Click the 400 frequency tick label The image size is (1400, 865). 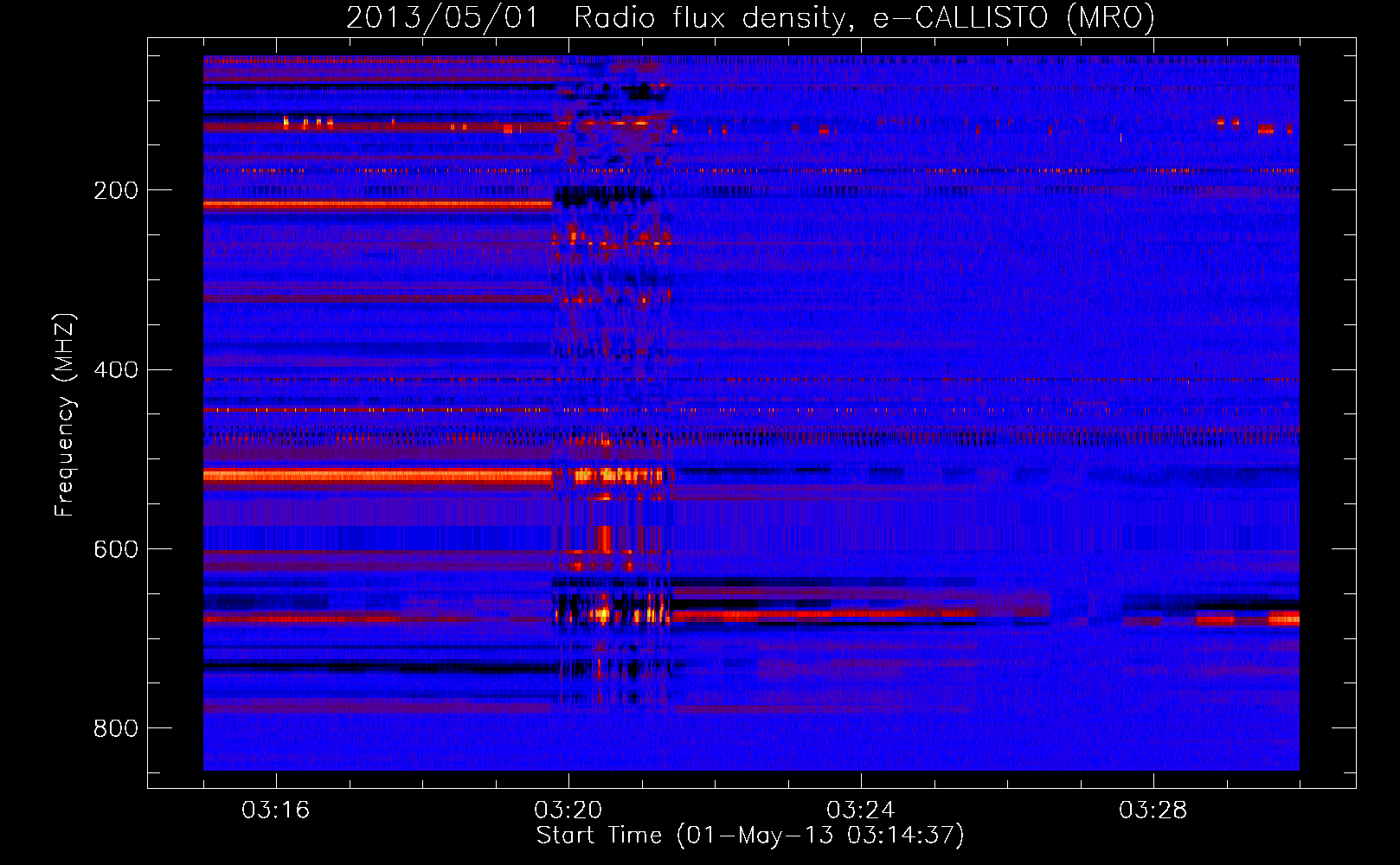click(116, 370)
